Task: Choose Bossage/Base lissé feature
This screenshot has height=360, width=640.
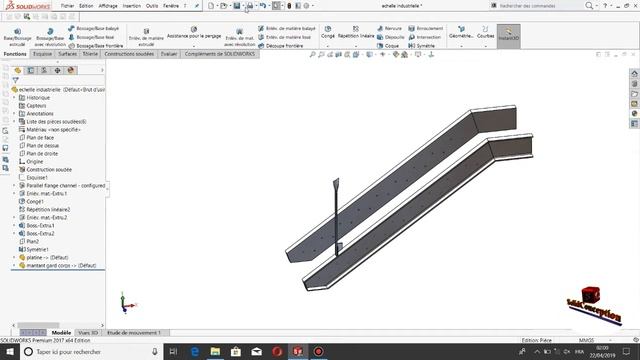Action: point(91,37)
